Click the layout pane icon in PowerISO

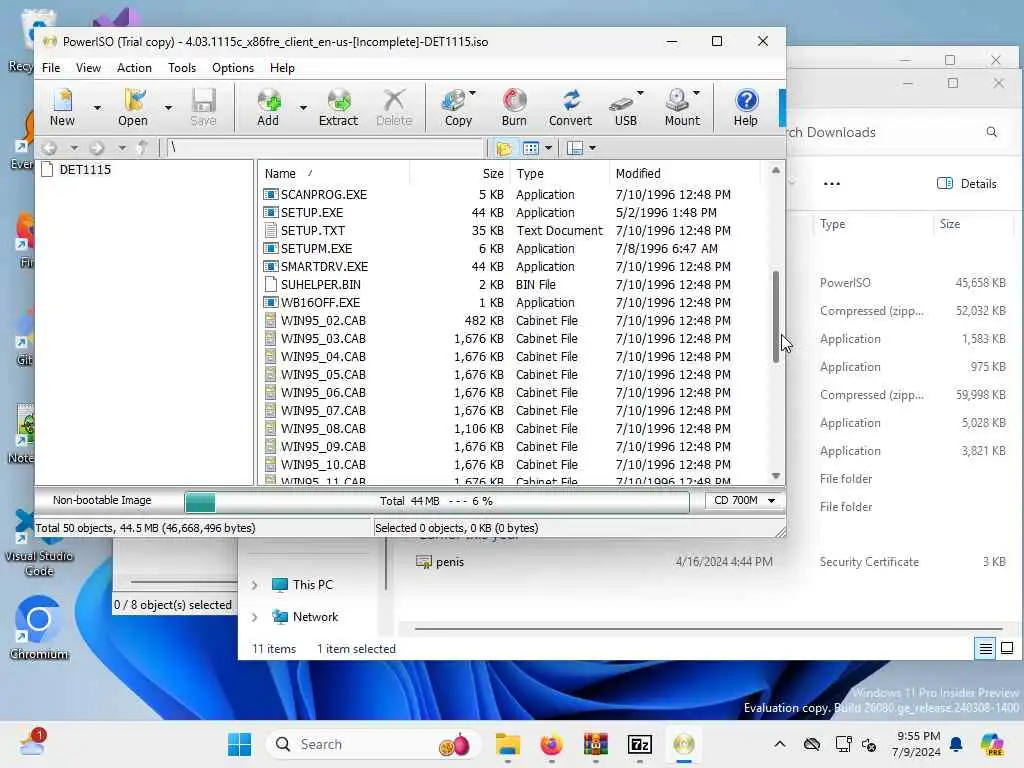coord(575,148)
